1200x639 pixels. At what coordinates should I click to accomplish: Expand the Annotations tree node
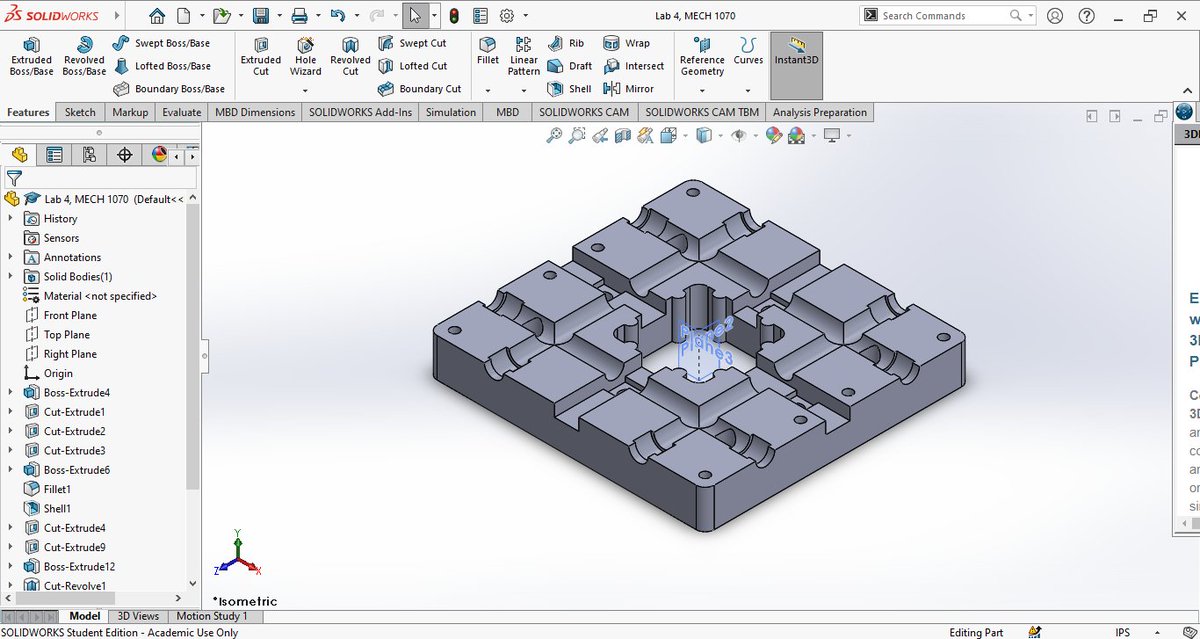(x=11, y=257)
